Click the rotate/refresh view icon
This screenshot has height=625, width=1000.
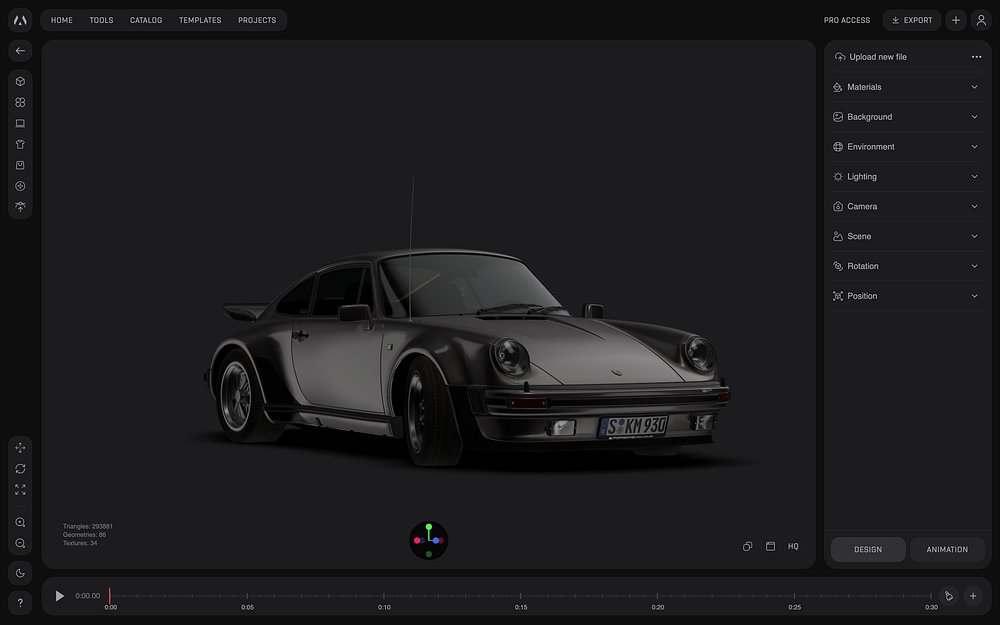(20, 469)
